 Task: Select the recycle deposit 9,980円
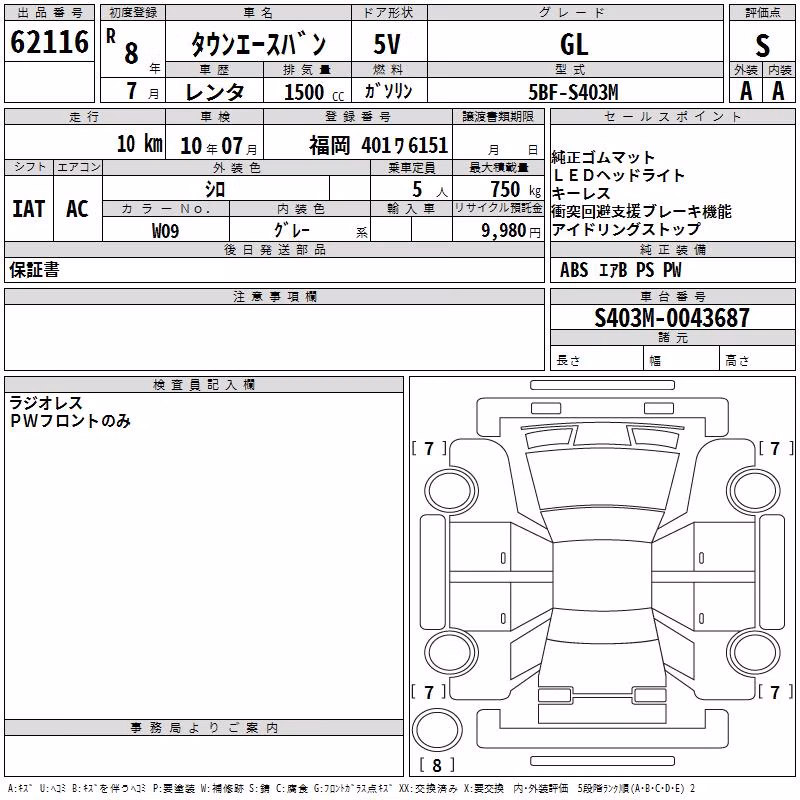pos(511,231)
